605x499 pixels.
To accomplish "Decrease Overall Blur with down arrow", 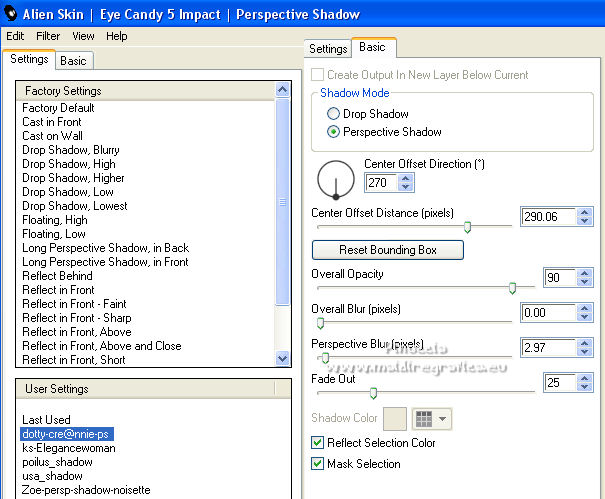I will click(x=585, y=317).
